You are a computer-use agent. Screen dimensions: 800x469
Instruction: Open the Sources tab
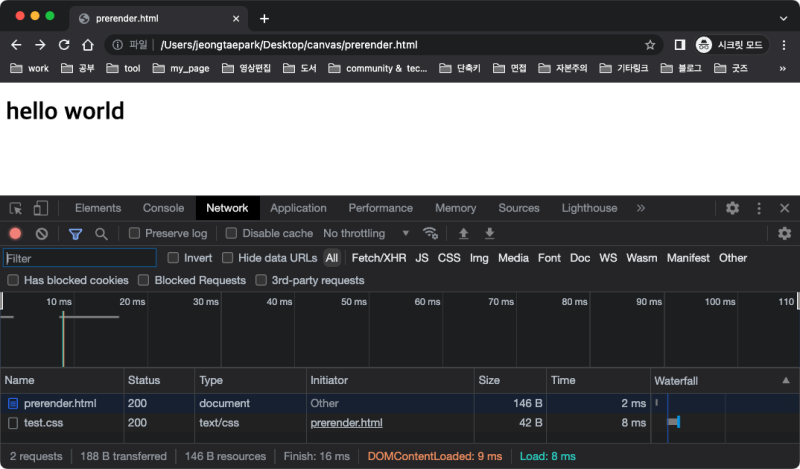click(518, 208)
